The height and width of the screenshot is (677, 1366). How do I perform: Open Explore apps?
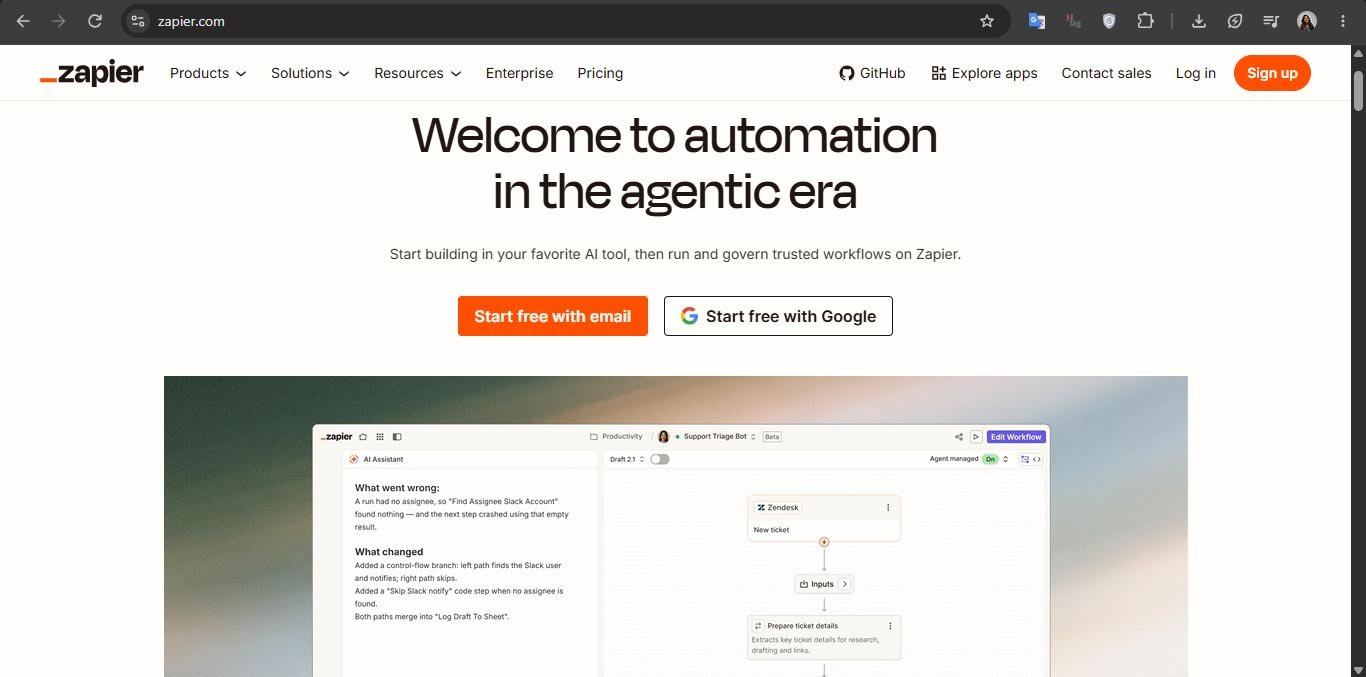(x=984, y=73)
